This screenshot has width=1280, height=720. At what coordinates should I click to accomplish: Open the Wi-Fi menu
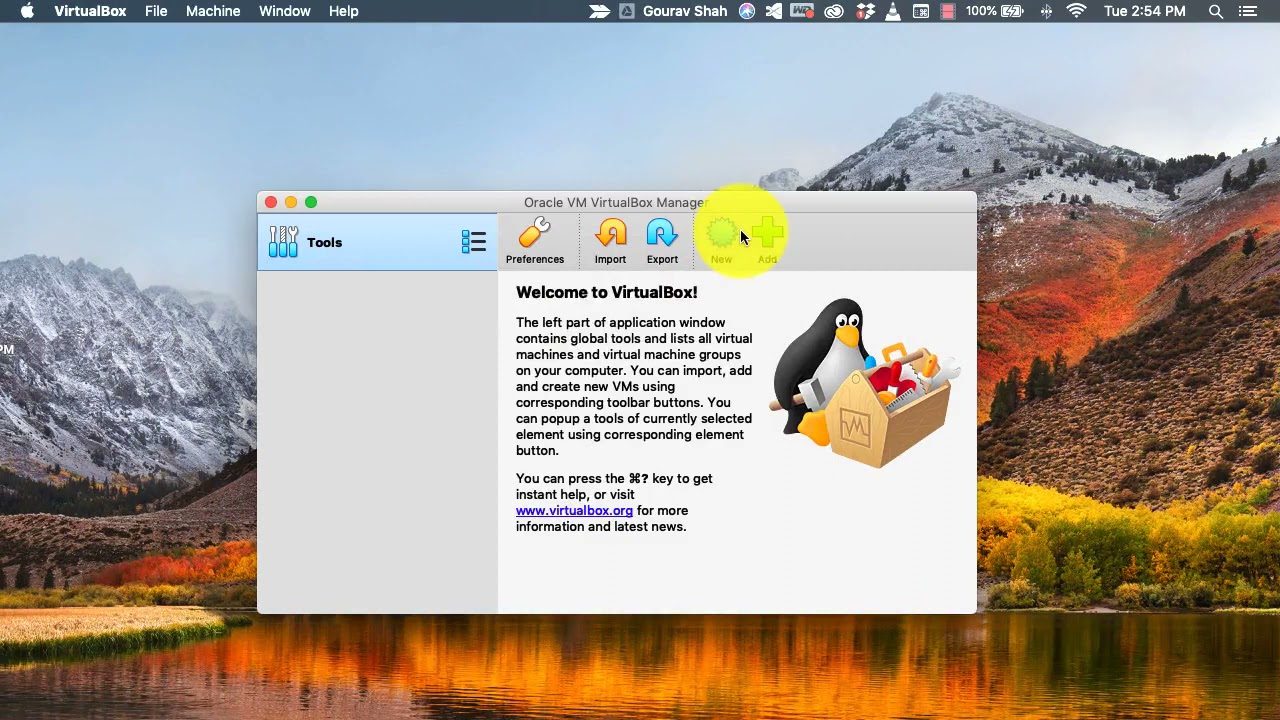point(1076,11)
